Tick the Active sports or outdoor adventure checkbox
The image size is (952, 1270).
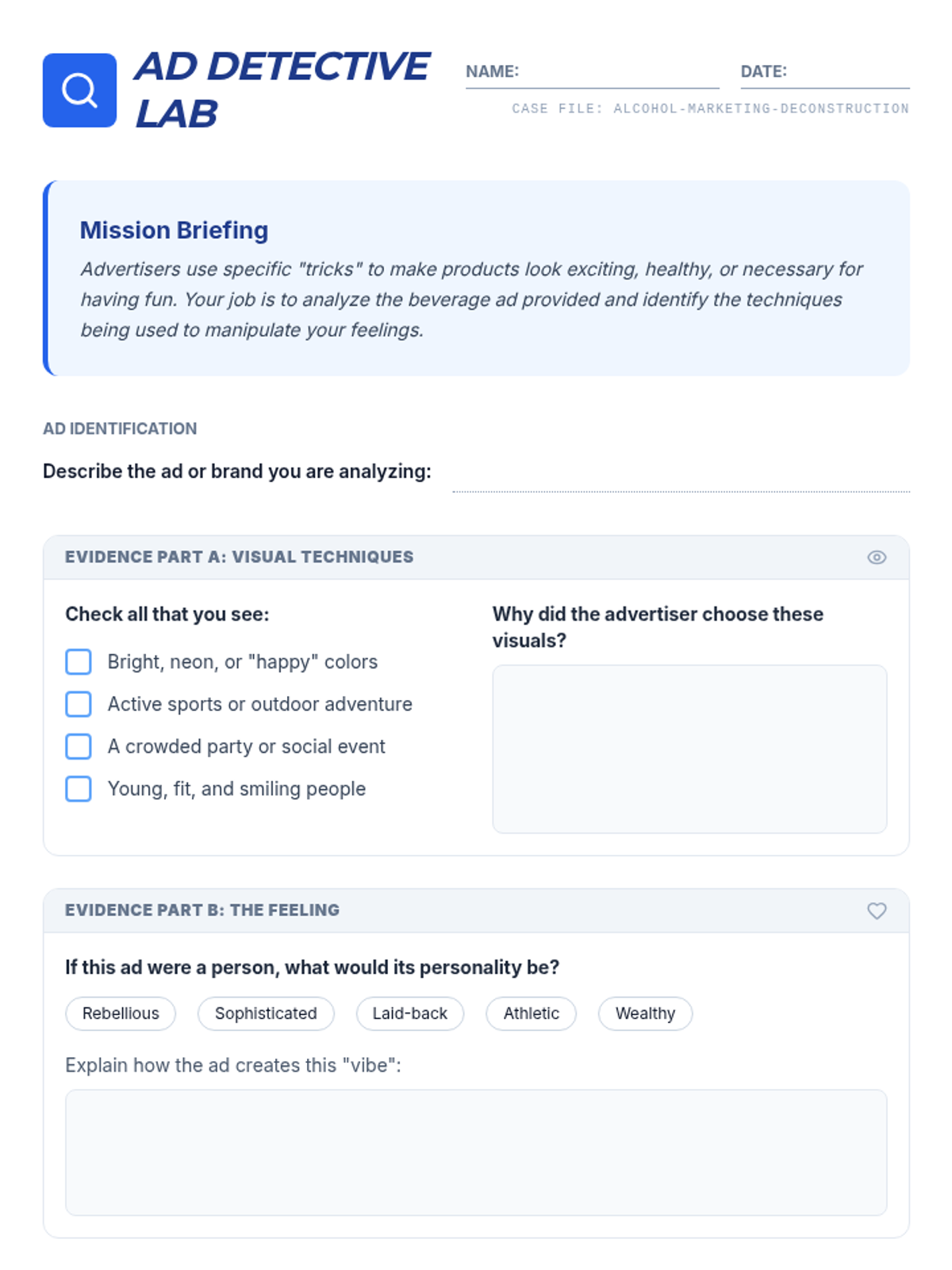pyautogui.click(x=79, y=704)
